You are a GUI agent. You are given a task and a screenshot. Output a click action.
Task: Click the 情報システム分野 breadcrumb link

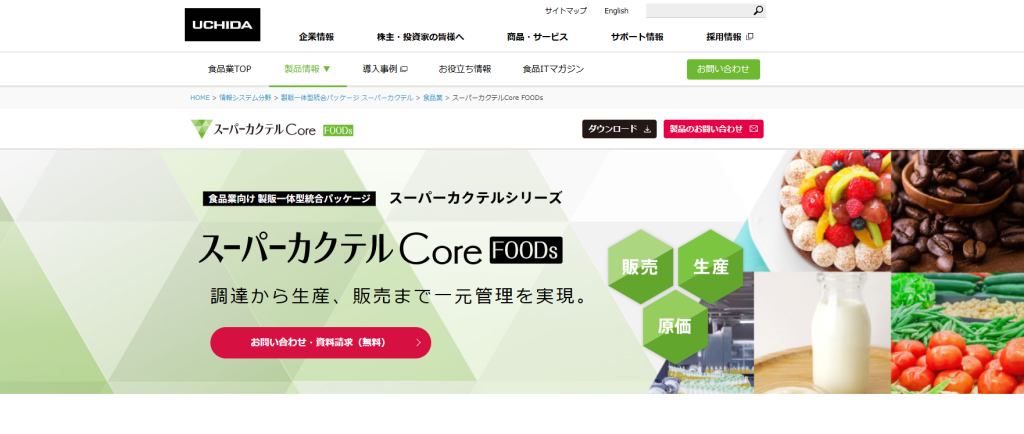click(x=245, y=98)
